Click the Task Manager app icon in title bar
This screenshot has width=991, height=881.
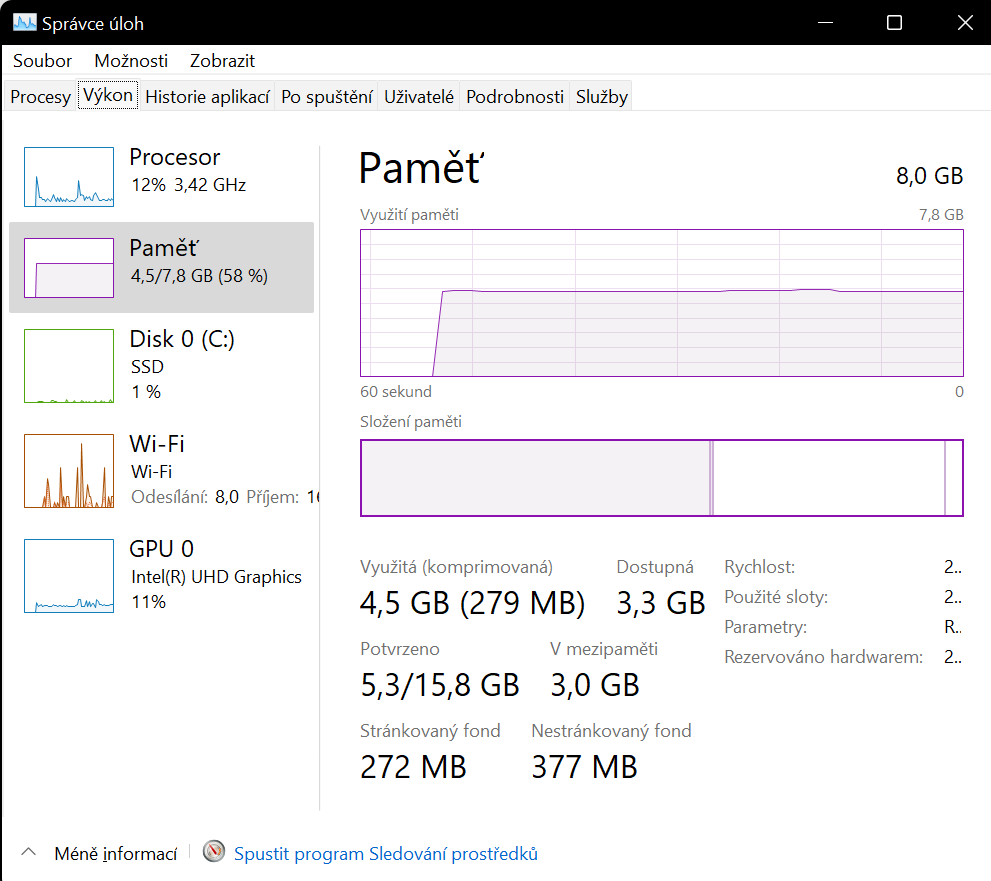24,22
